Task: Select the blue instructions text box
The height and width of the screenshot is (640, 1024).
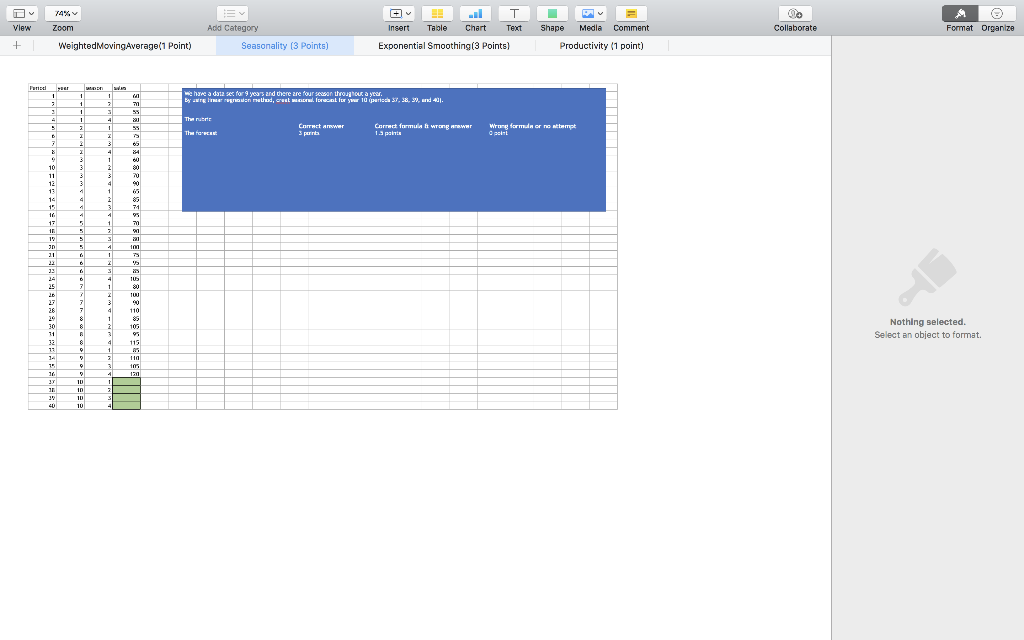Action: click(393, 148)
